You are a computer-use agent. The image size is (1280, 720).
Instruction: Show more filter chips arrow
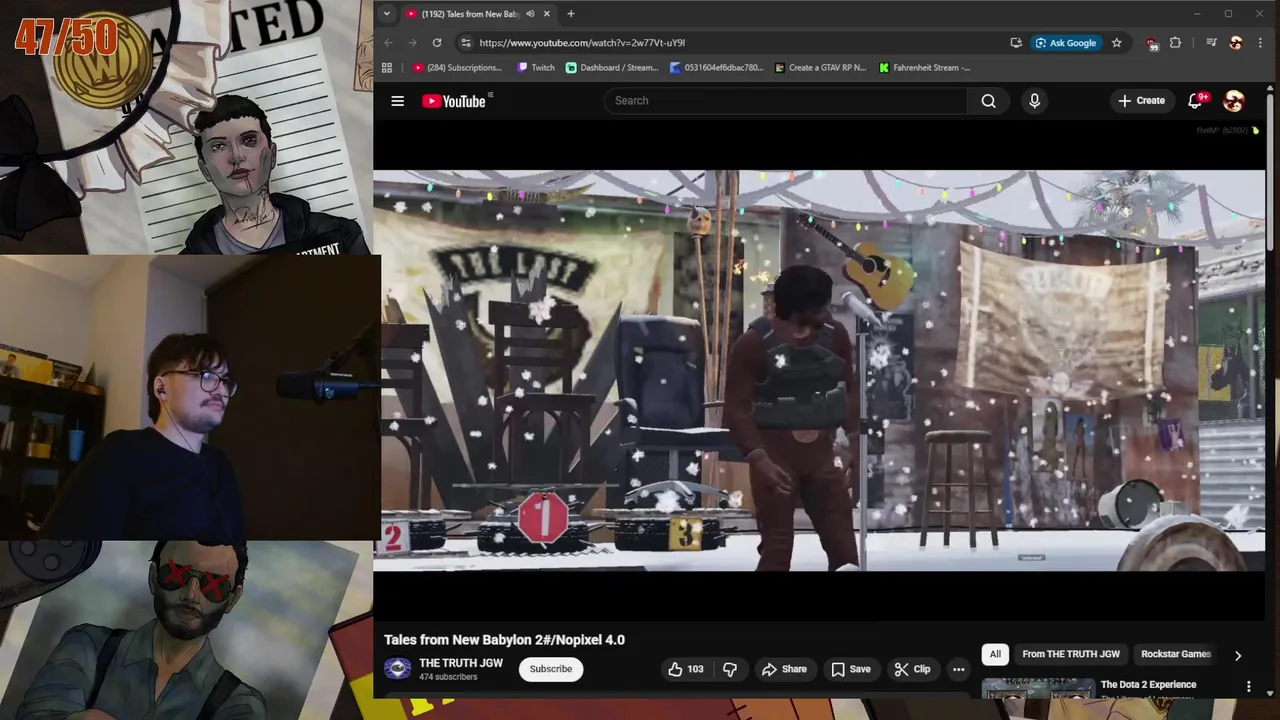pos(1238,655)
